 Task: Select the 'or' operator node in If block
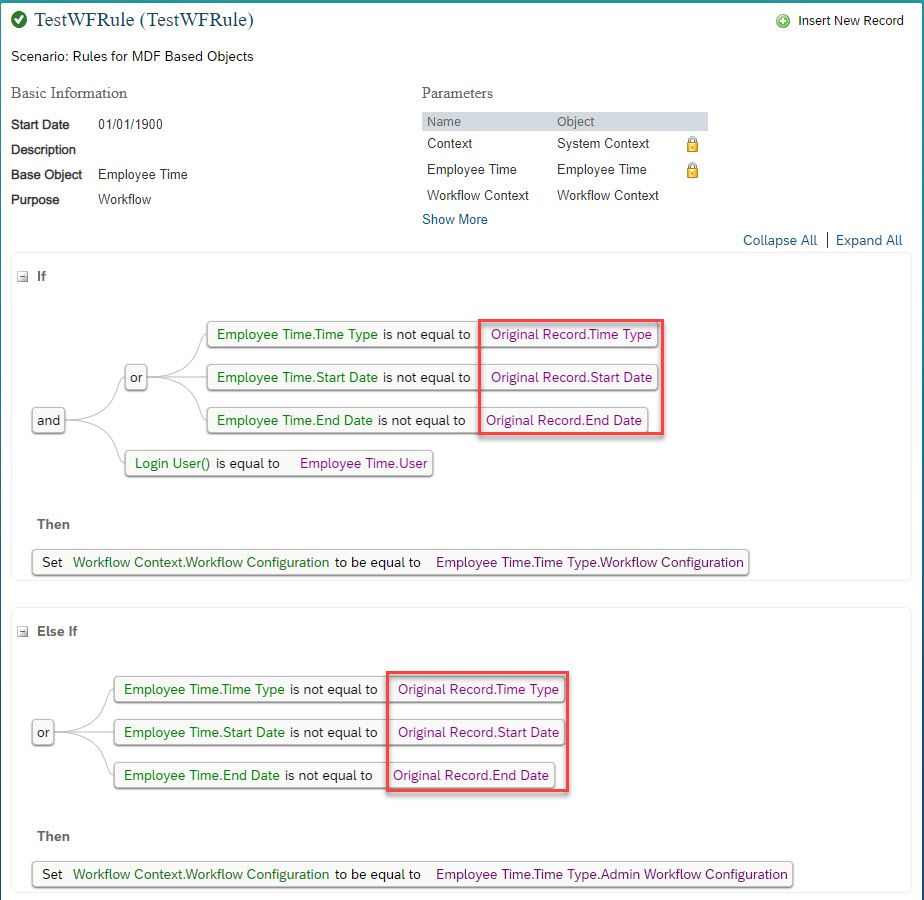[136, 377]
